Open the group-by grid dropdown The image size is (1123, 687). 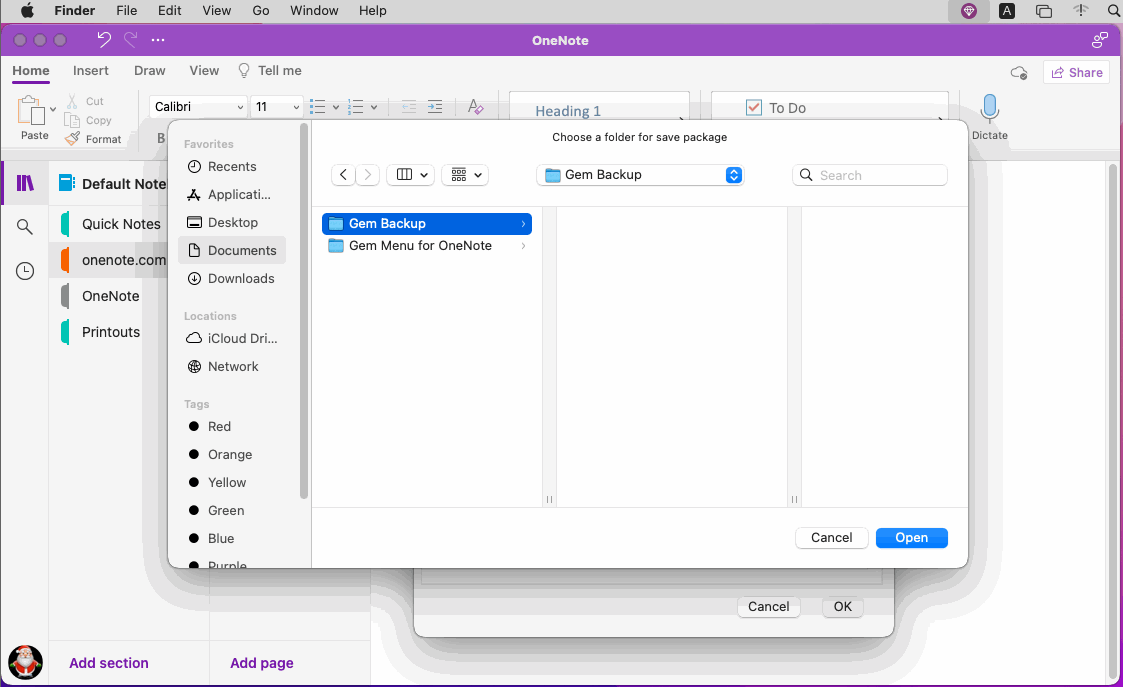click(x=465, y=175)
